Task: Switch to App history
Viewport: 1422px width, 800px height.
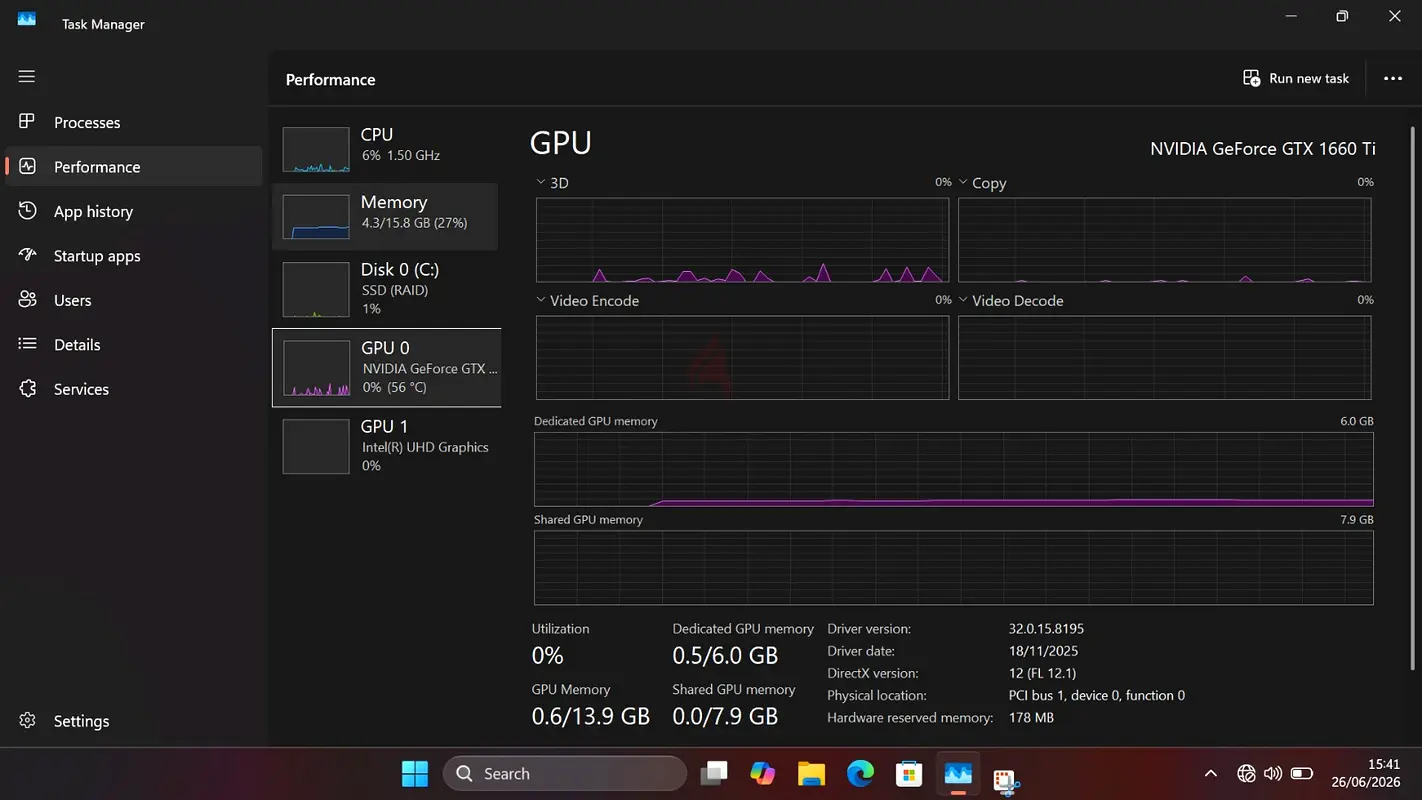Action: (x=134, y=211)
